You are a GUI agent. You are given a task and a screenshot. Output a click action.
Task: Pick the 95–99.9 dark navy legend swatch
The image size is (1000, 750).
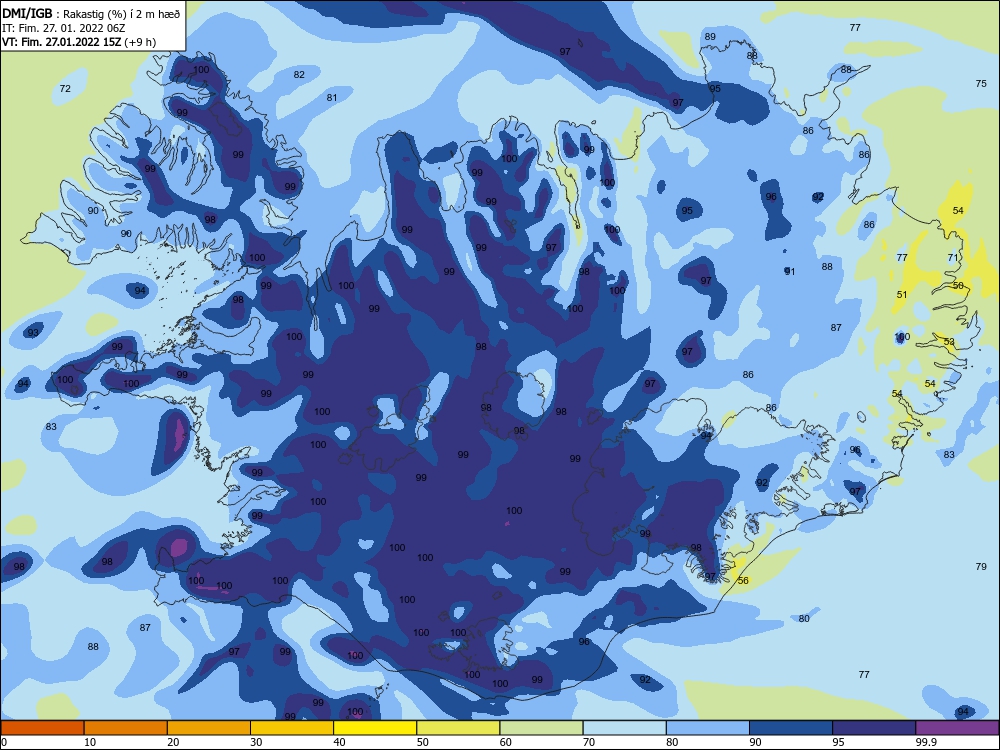874,728
